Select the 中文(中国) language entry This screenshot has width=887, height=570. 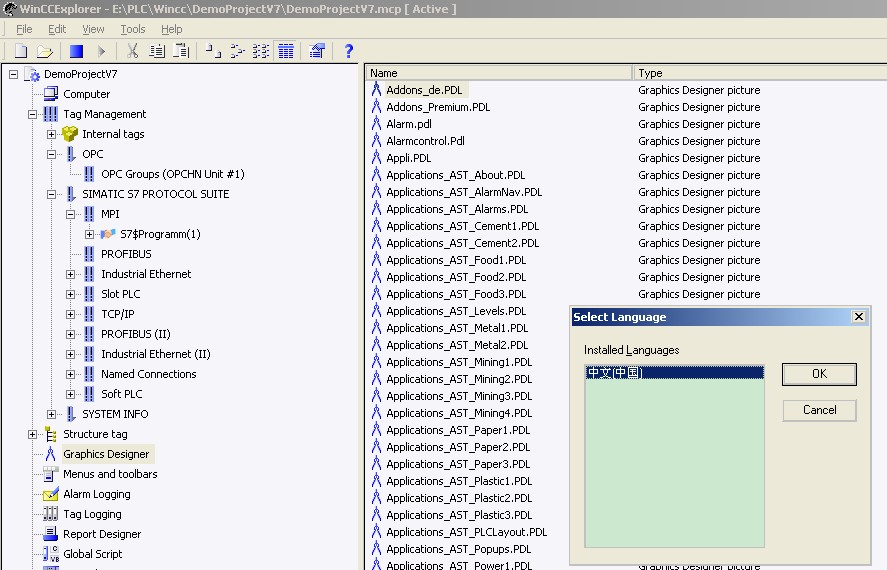point(614,373)
